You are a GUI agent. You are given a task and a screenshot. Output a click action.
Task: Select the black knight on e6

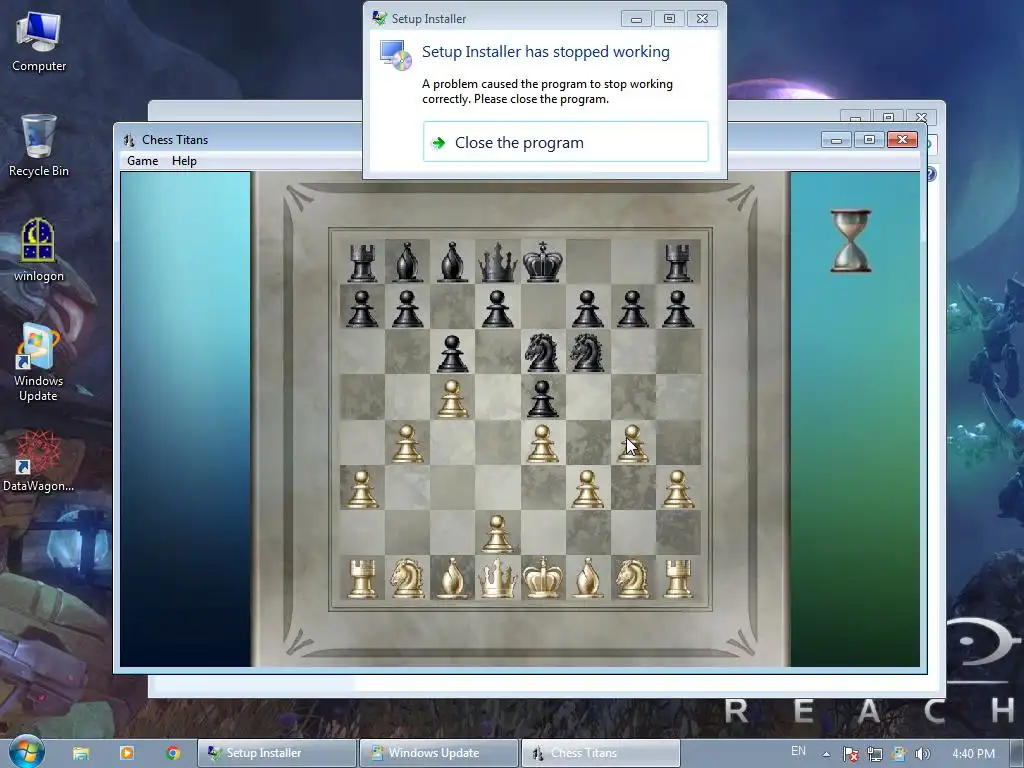pos(543,352)
